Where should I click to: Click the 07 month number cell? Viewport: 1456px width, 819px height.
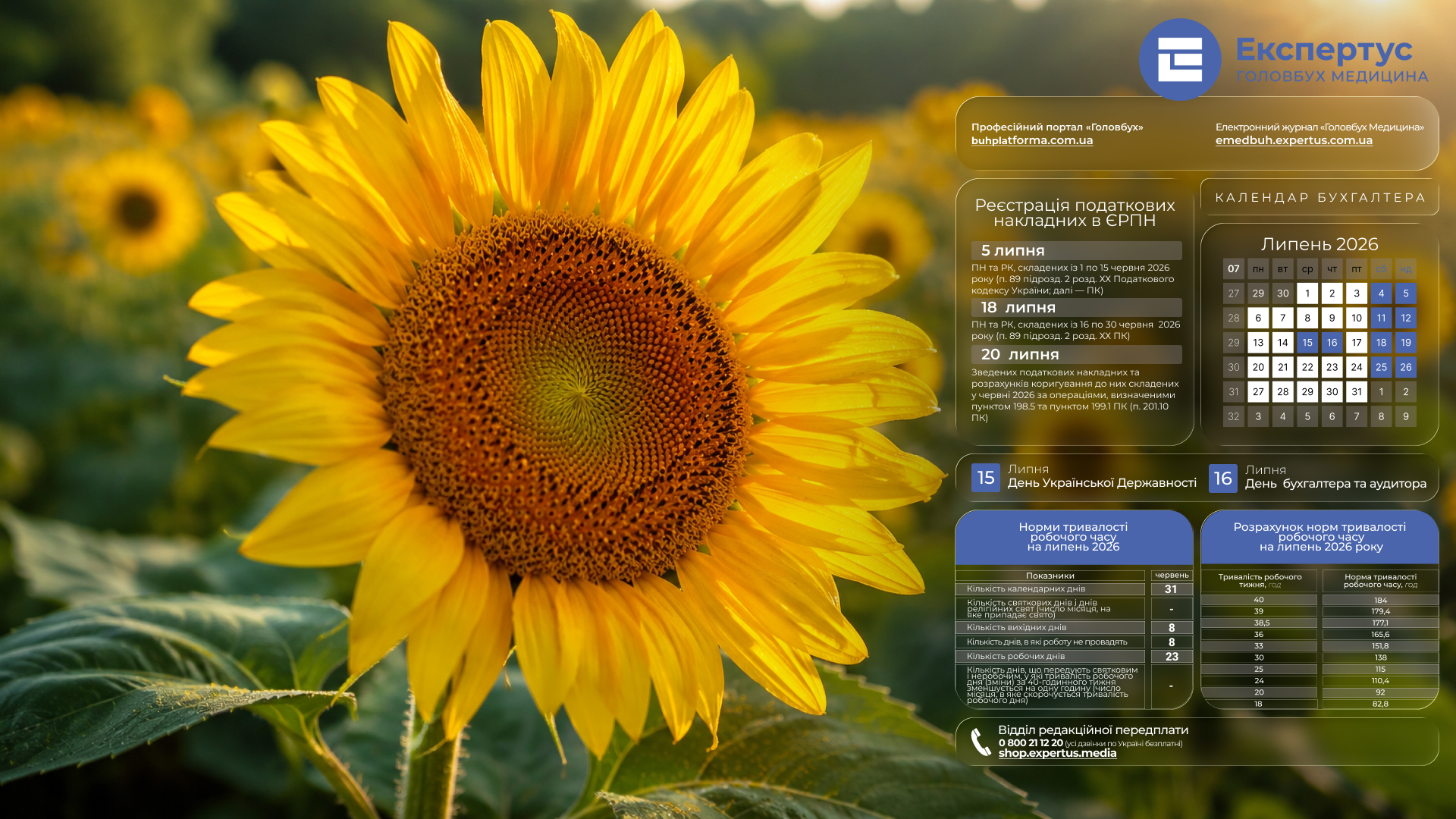click(1234, 269)
